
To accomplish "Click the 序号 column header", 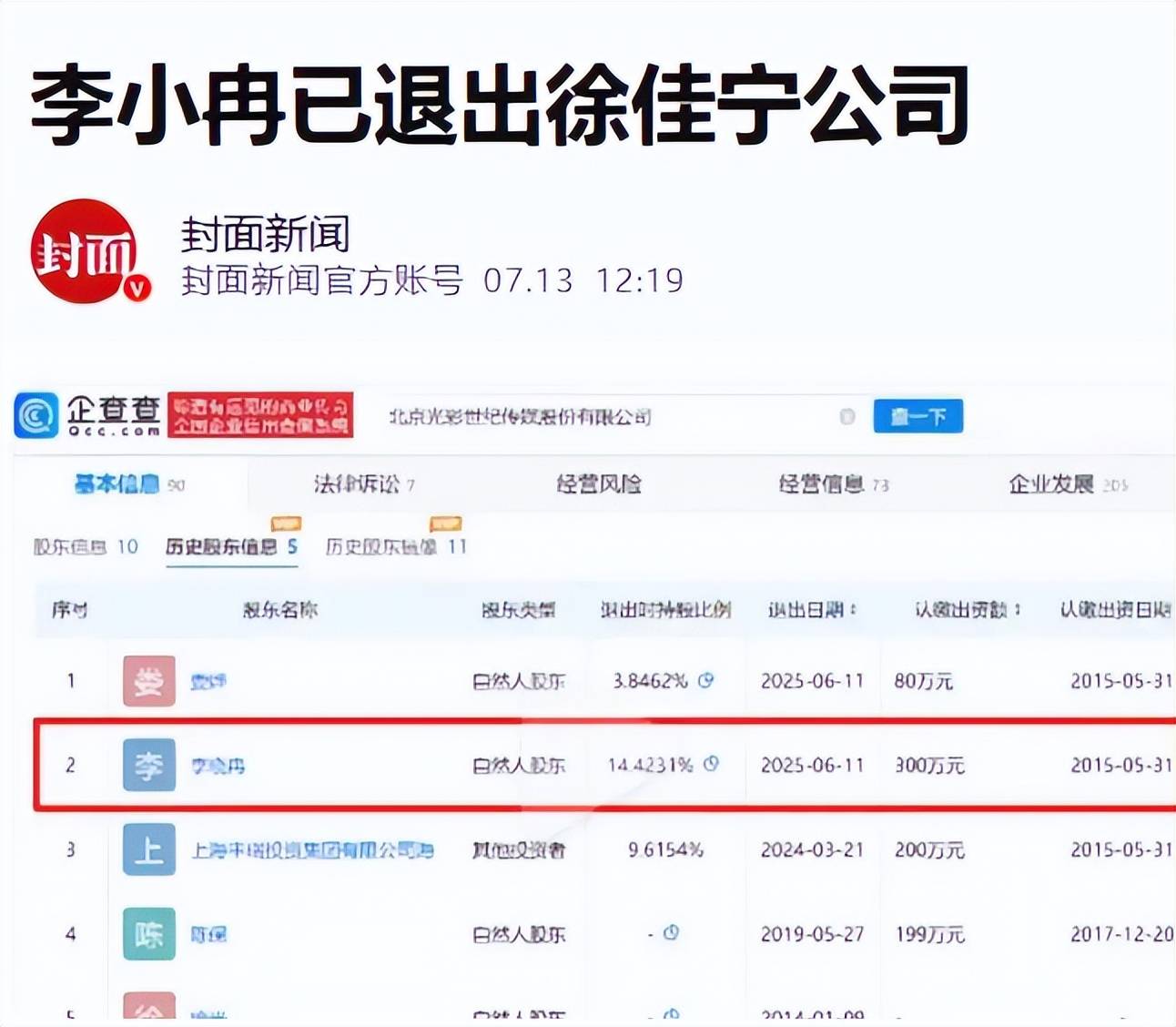I will [x=69, y=610].
